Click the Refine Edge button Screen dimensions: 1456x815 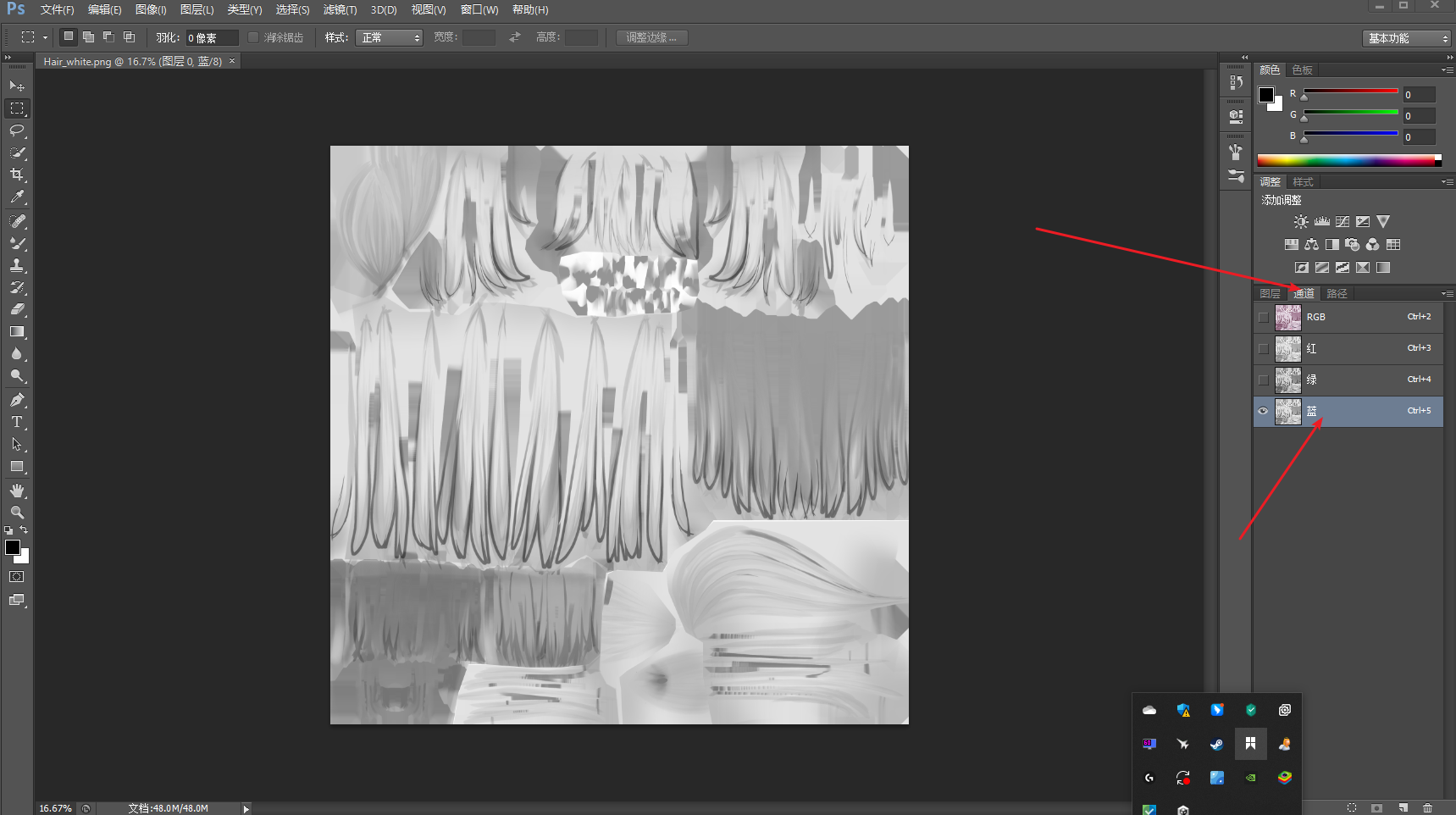[x=651, y=38]
